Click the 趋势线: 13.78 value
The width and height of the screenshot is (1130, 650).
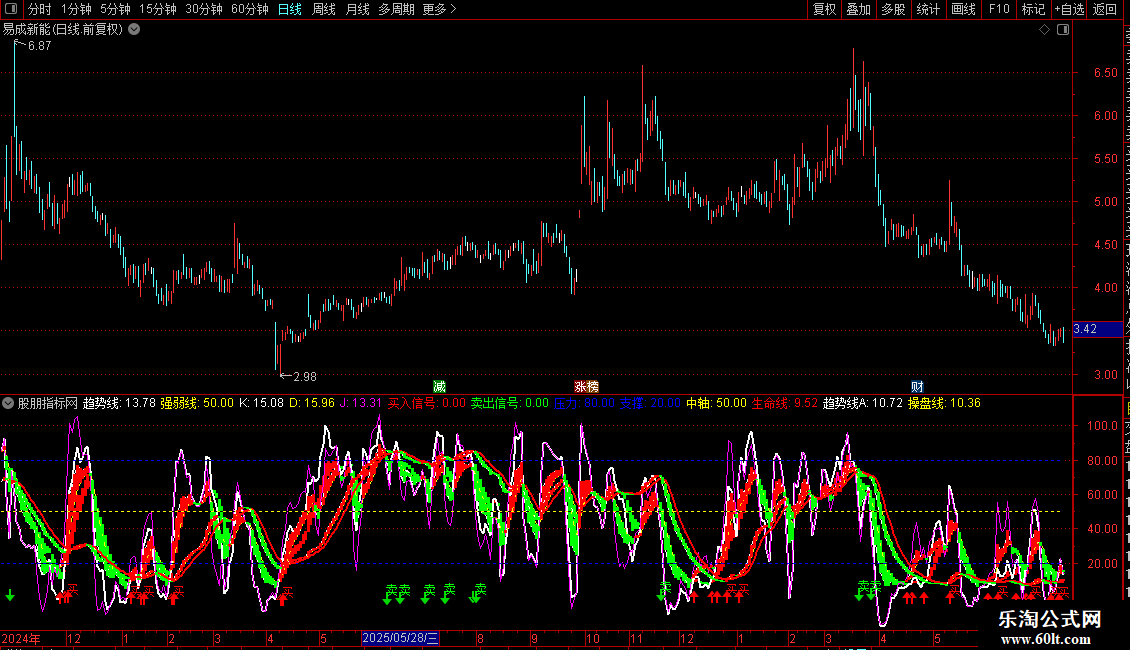[119, 404]
